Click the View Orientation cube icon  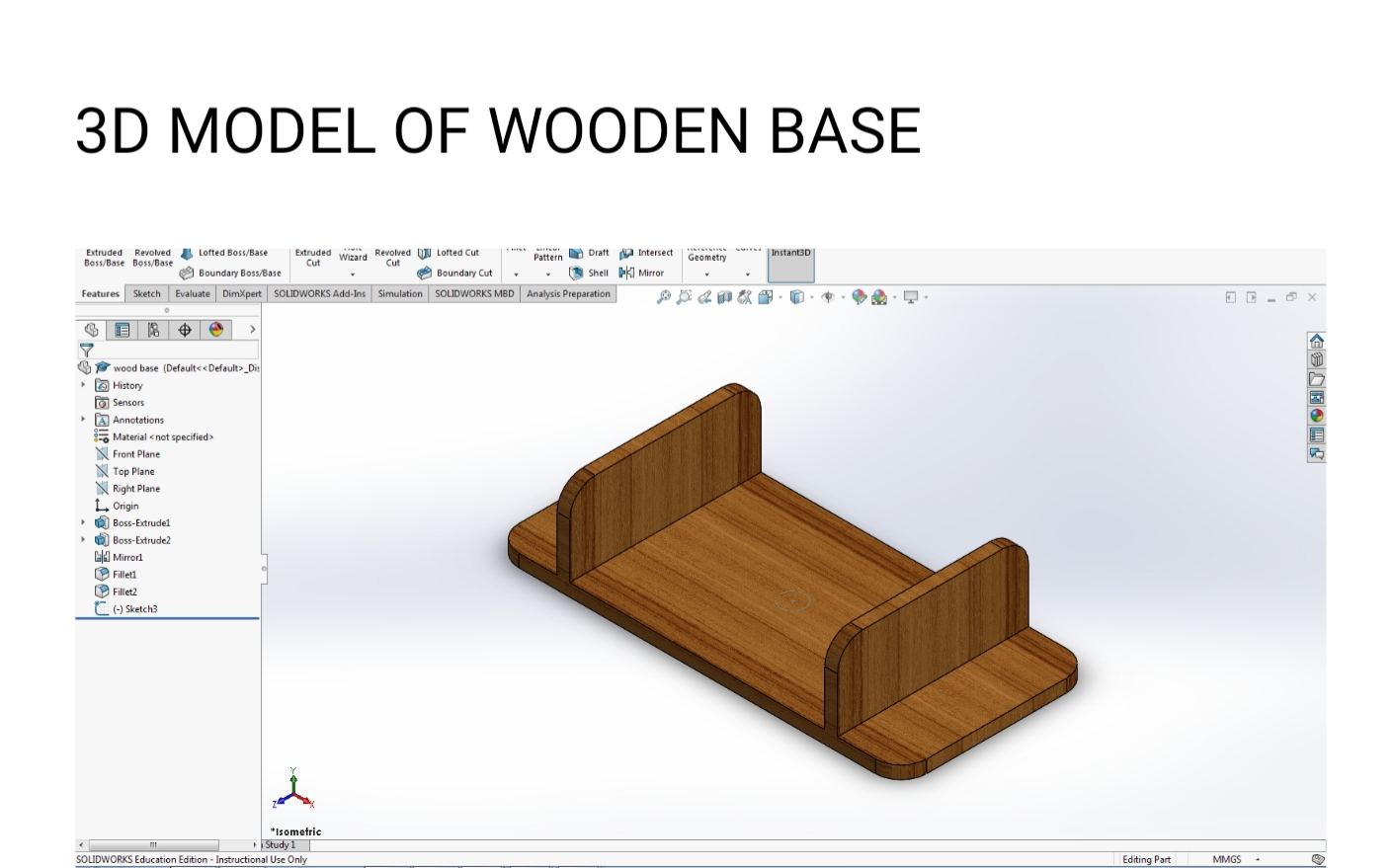pyautogui.click(x=765, y=297)
